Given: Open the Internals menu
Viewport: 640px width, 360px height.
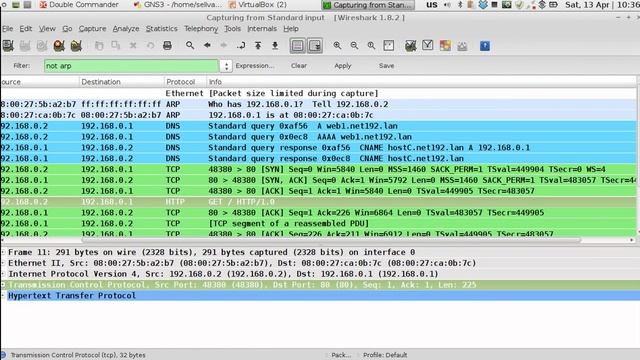Looking at the screenshot, I should [262, 29].
